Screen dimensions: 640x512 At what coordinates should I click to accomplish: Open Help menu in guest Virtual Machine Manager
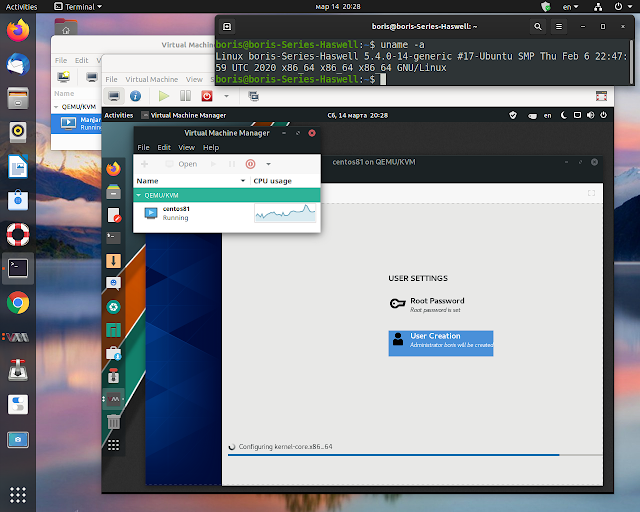click(211, 147)
